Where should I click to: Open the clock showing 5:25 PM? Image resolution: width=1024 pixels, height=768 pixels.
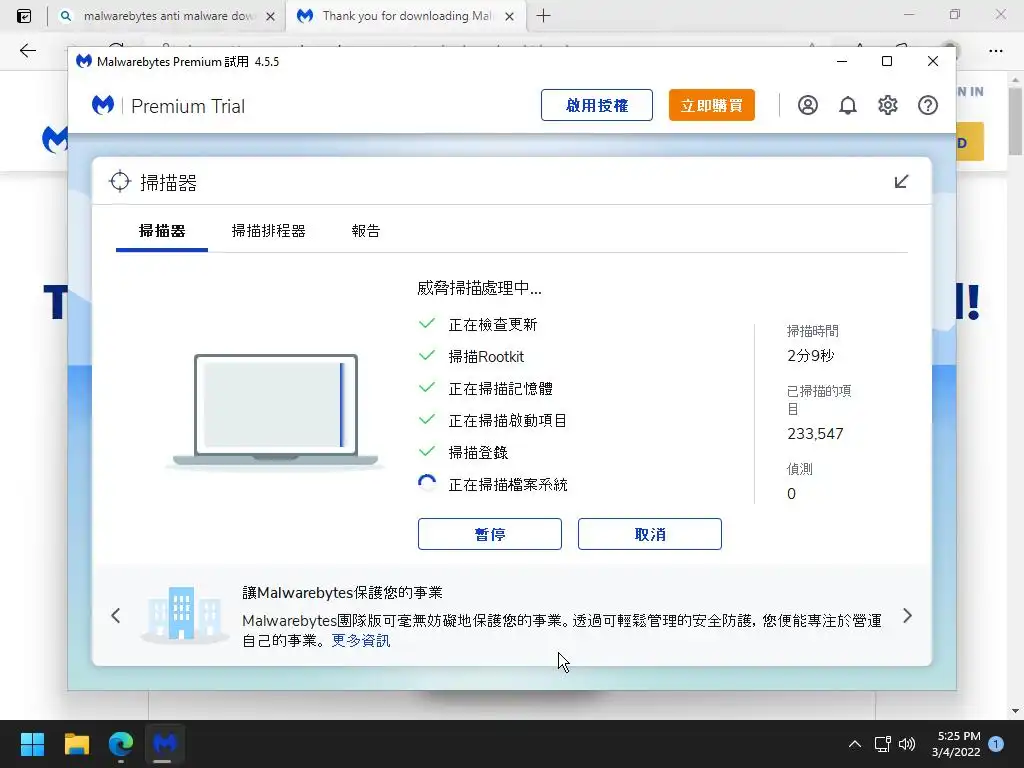(956, 744)
